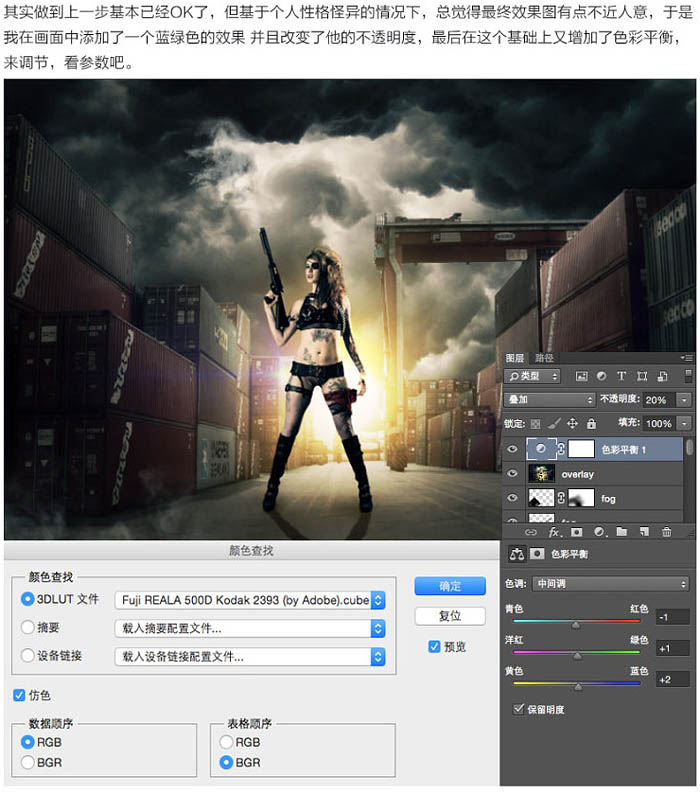Click the yellow-blue slider handle
700x795 pixels.
point(578,687)
